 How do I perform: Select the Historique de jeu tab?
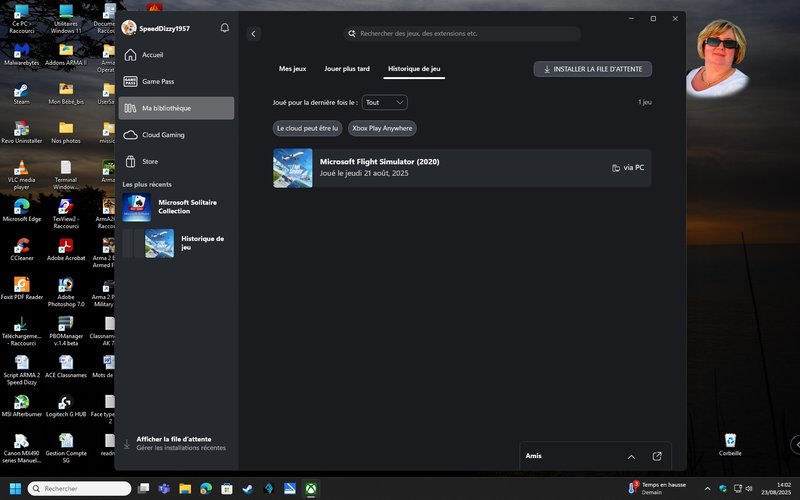(414, 69)
